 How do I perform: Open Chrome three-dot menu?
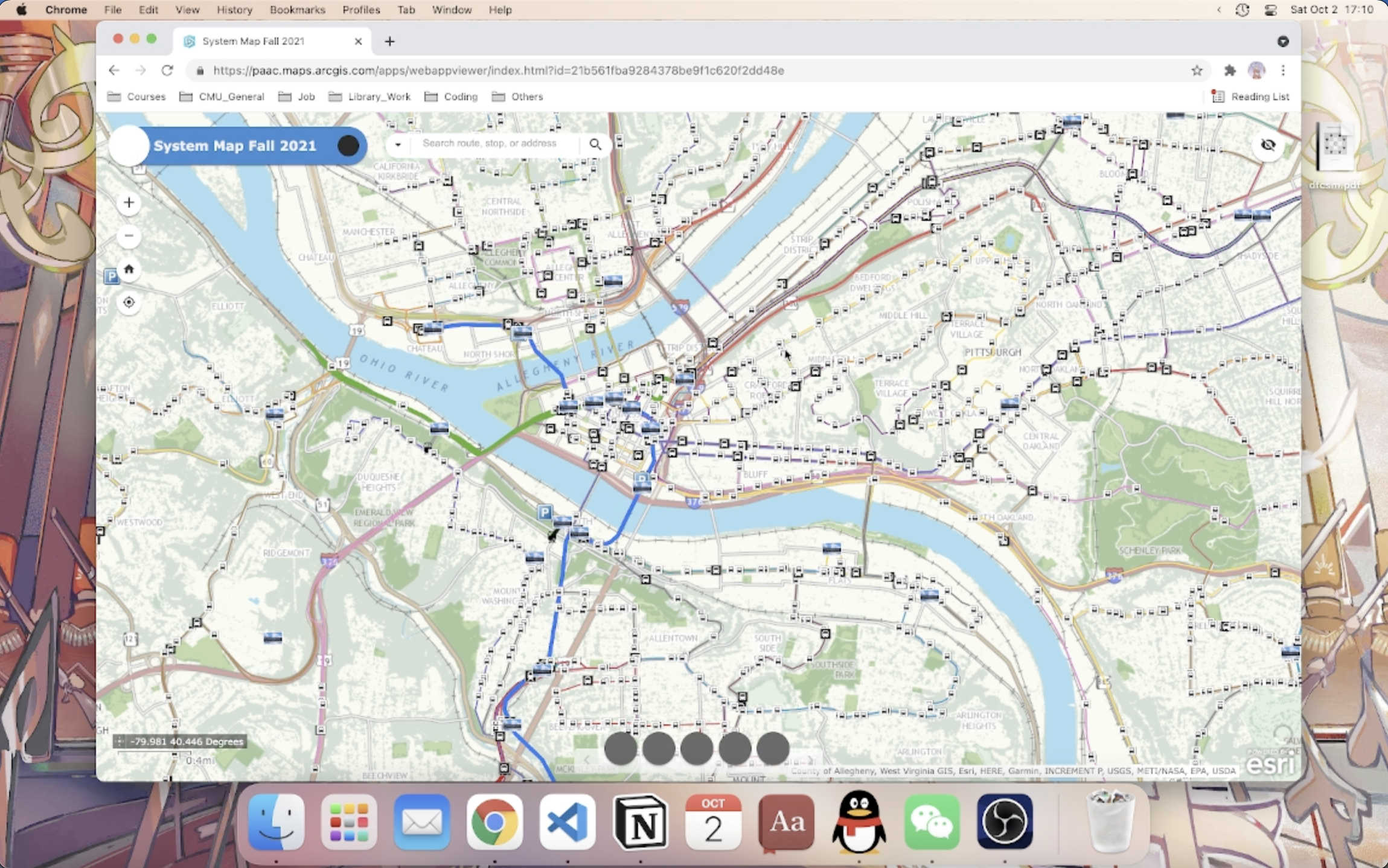click(1283, 71)
